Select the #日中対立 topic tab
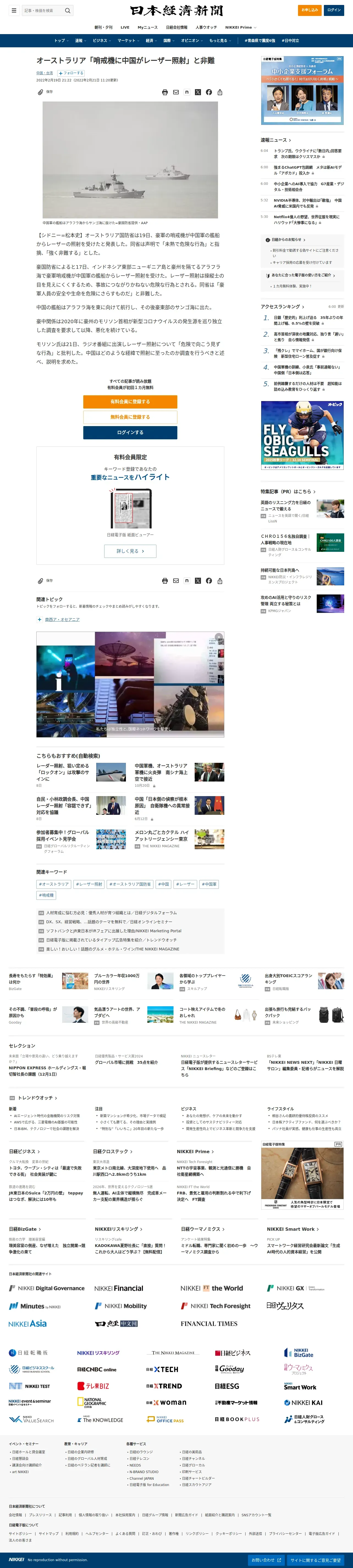 coord(290,41)
